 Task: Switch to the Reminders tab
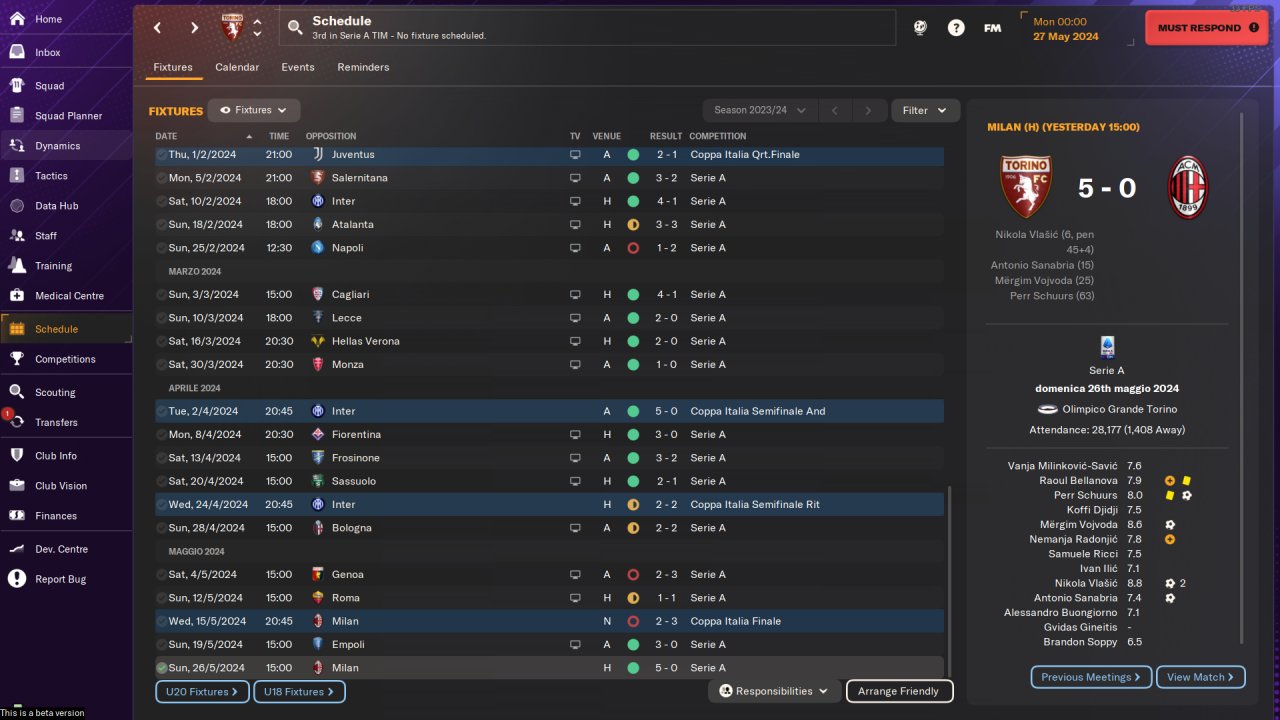point(363,67)
